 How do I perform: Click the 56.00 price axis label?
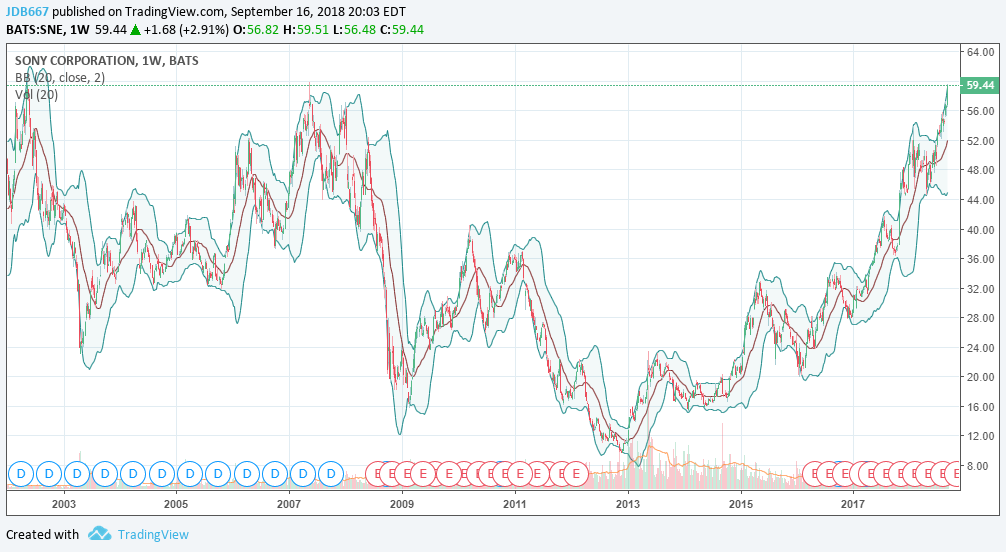980,111
